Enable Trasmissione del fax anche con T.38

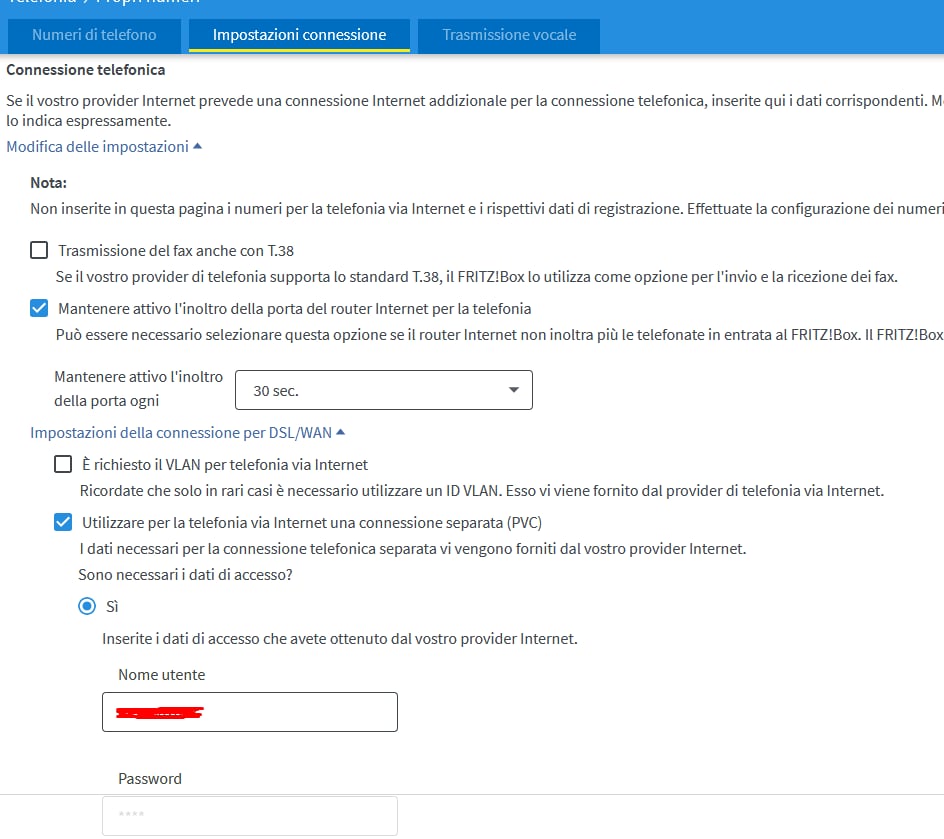pos(39,250)
